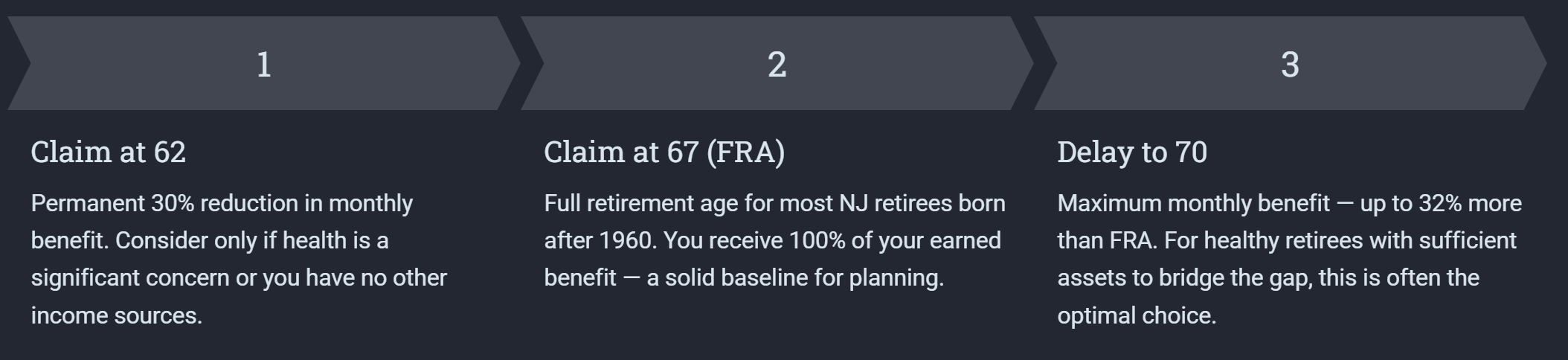Screen dimensions: 1568x360
Task: Click the text "after 1960"
Action: 600,240
